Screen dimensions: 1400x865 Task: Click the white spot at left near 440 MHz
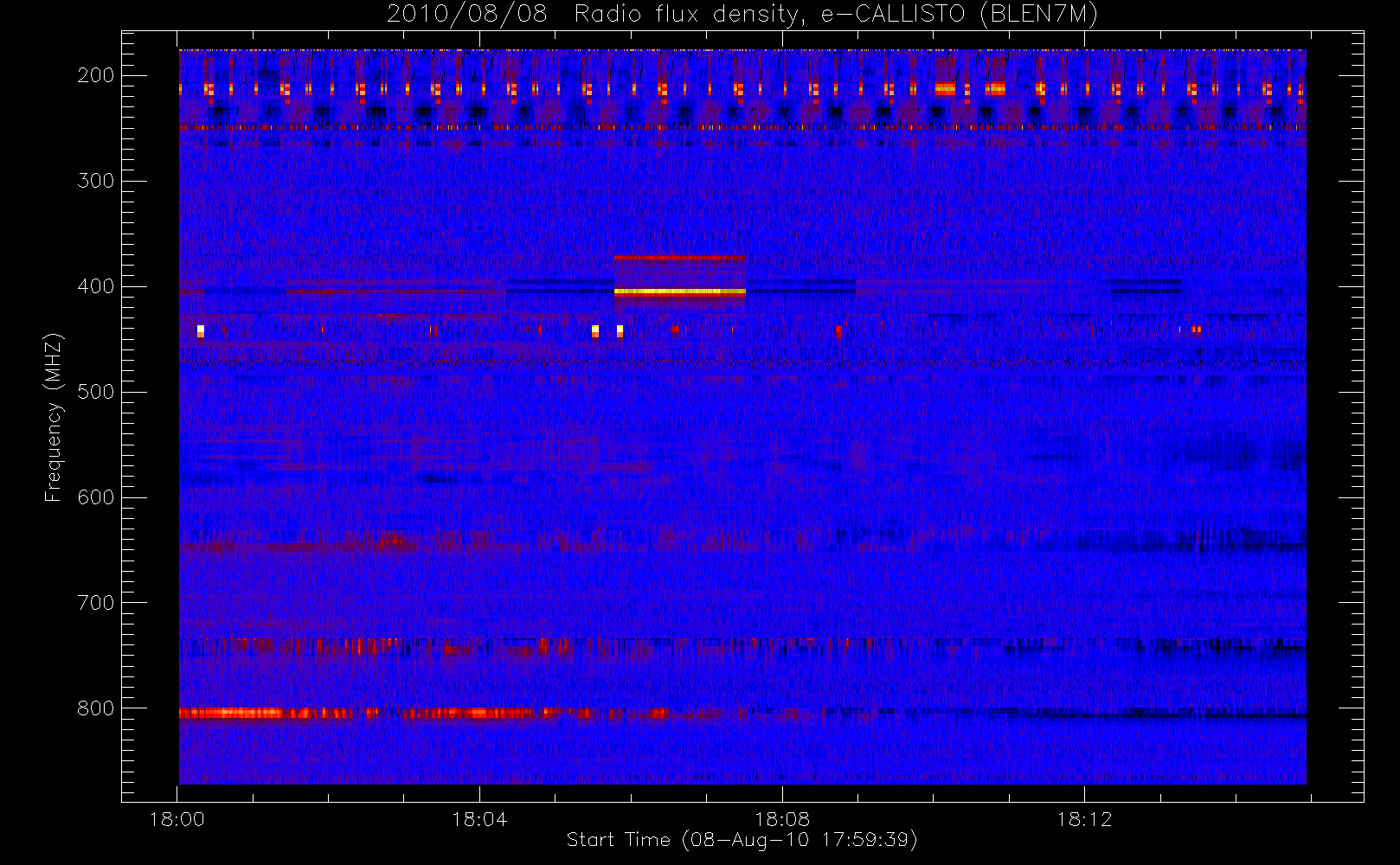tap(201, 330)
